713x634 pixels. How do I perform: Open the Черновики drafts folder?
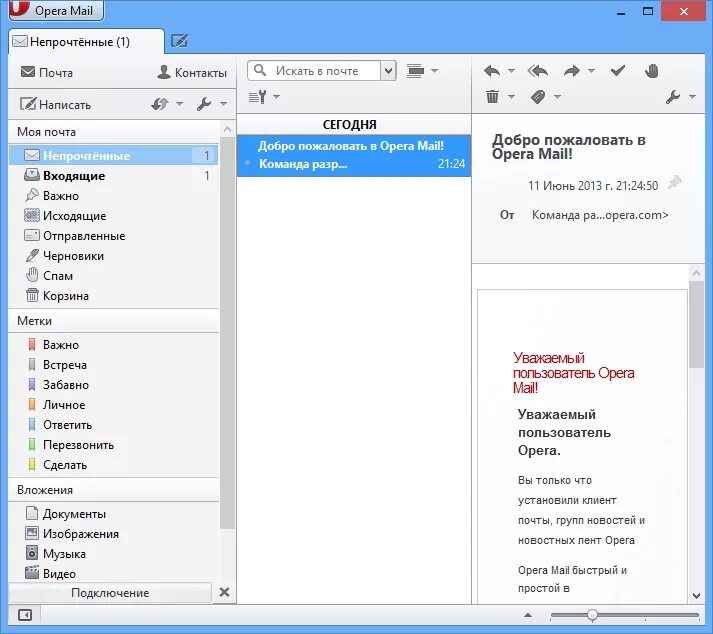113,256
